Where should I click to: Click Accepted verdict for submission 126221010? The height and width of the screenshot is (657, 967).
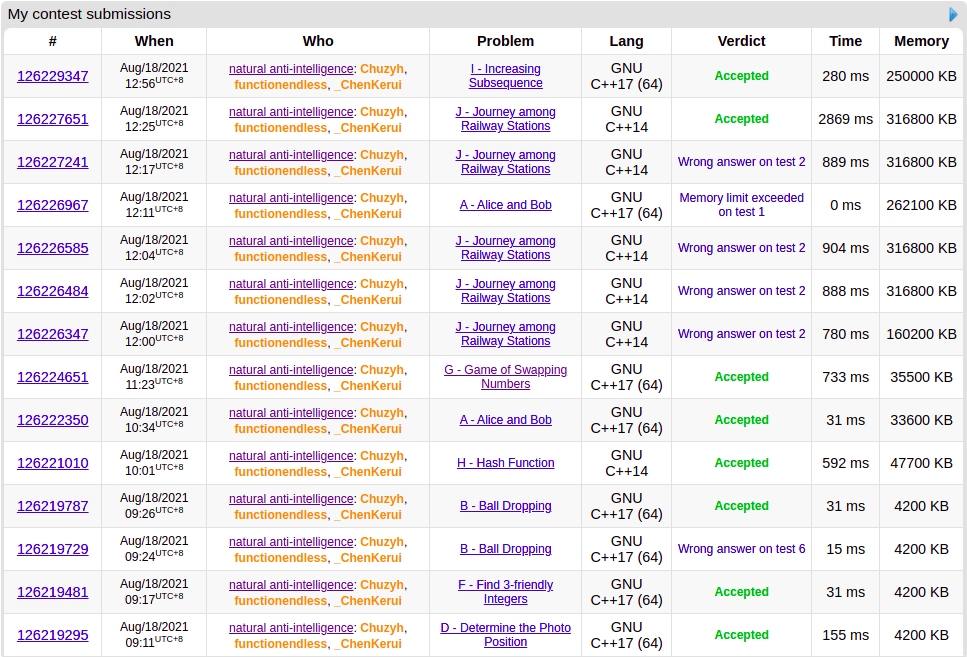[x=741, y=463]
